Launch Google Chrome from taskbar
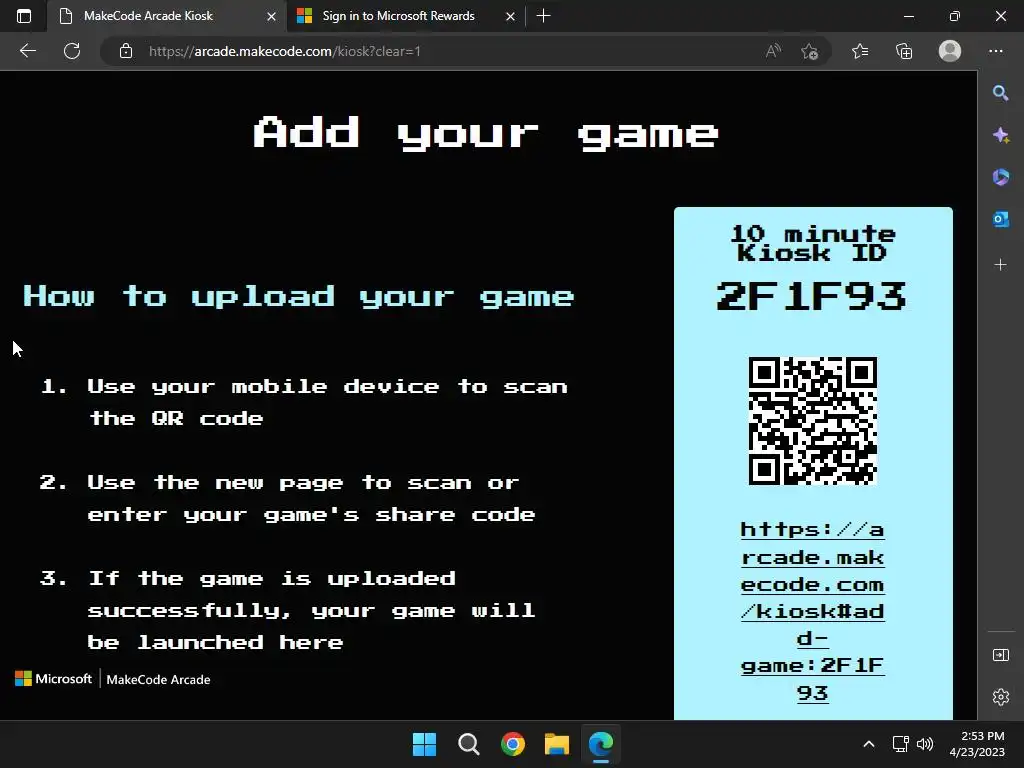 [513, 744]
